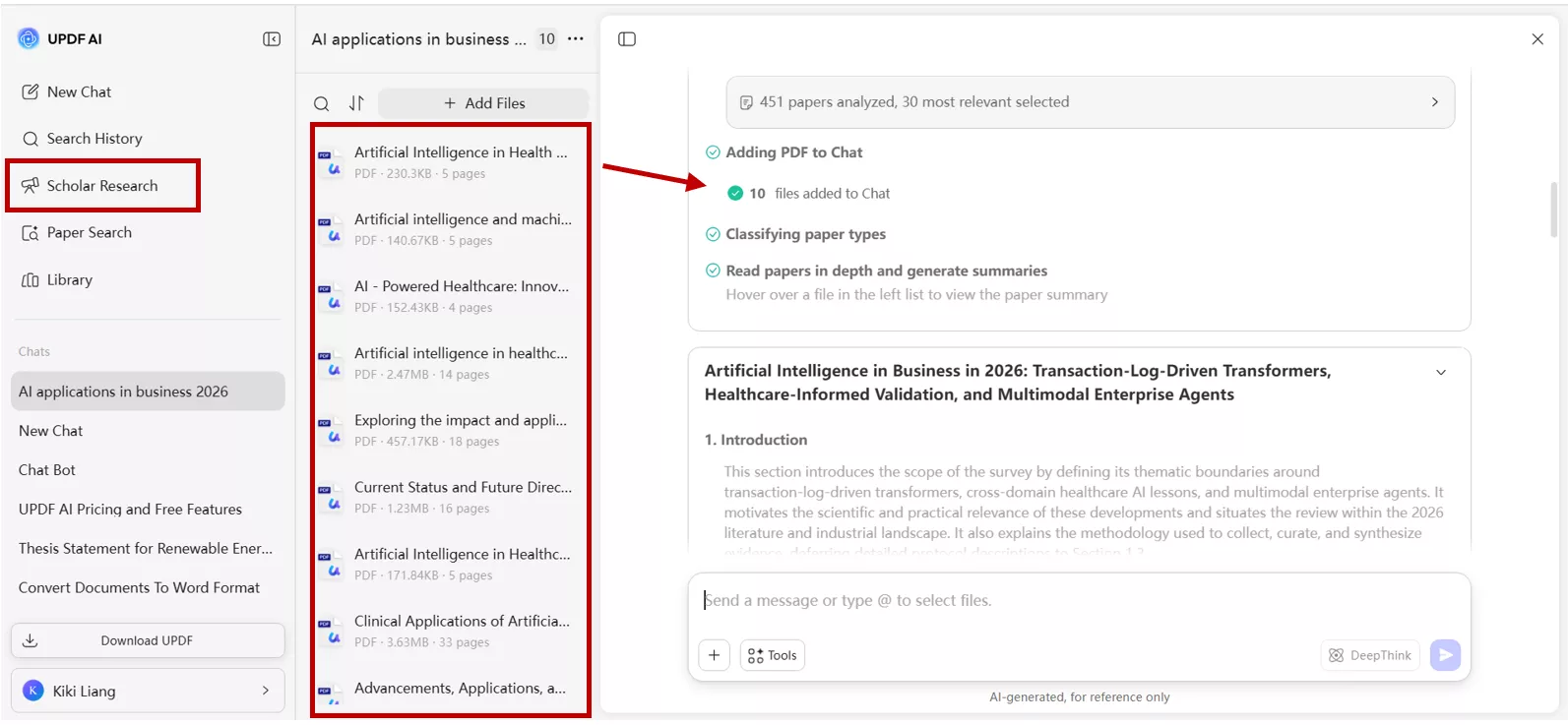This screenshot has width=1568, height=725.
Task: Click the search icon in files panel
Action: pyautogui.click(x=322, y=103)
